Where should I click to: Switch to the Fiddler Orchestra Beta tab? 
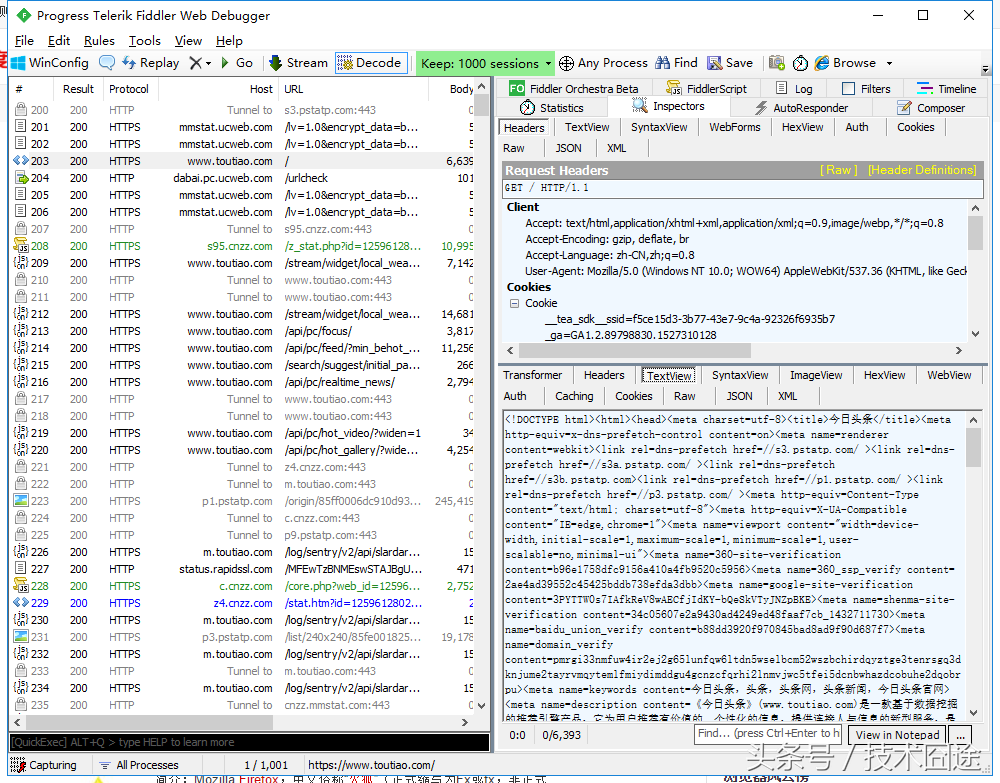coord(574,89)
